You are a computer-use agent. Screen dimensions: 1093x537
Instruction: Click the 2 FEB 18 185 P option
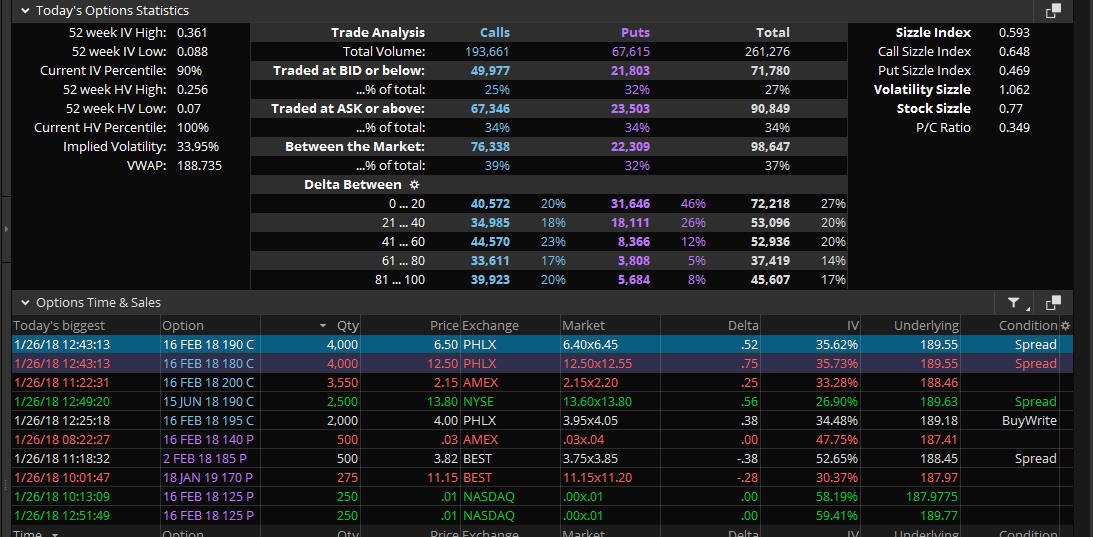(205, 459)
